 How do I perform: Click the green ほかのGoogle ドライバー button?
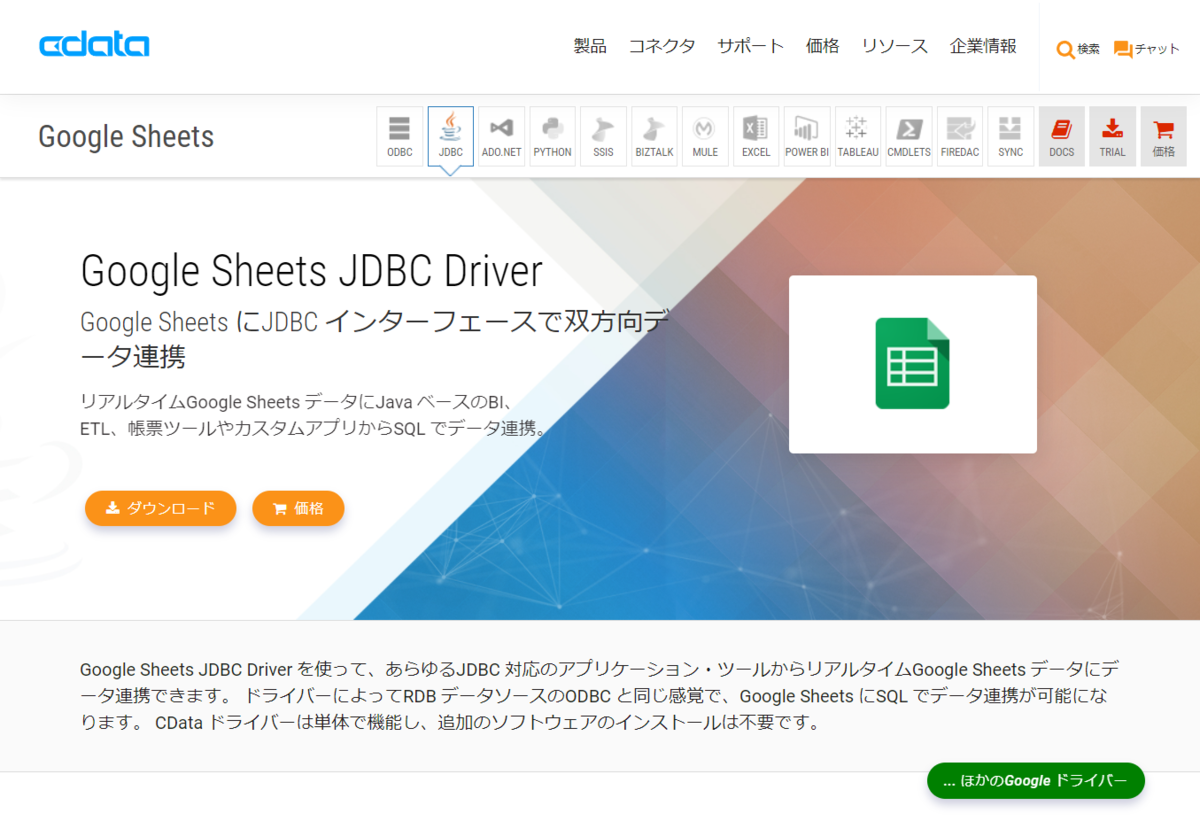click(1036, 780)
